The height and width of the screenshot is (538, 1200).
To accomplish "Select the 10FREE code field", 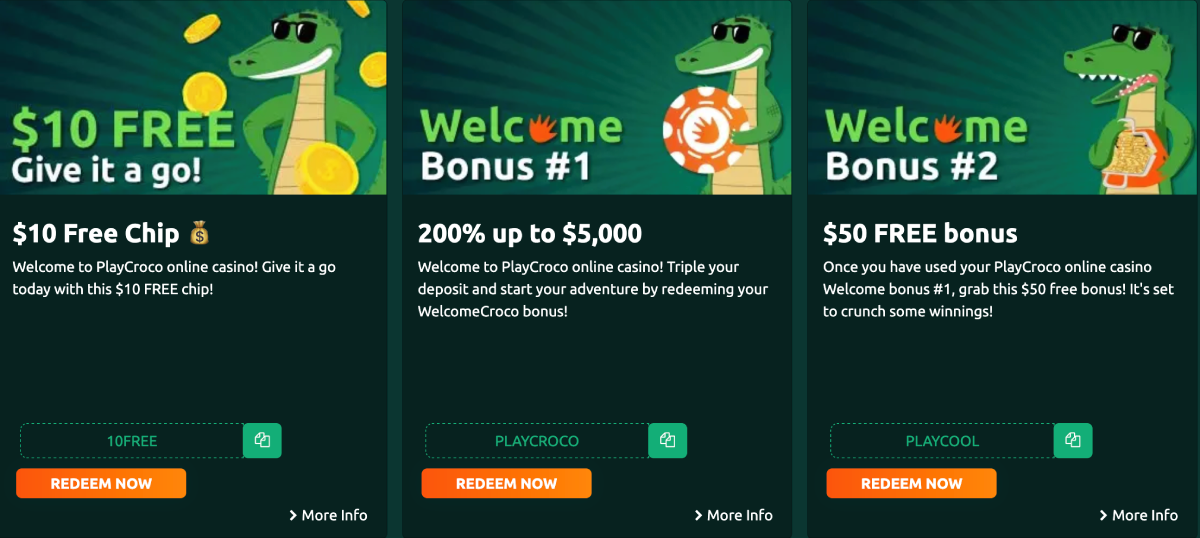I will pos(132,441).
